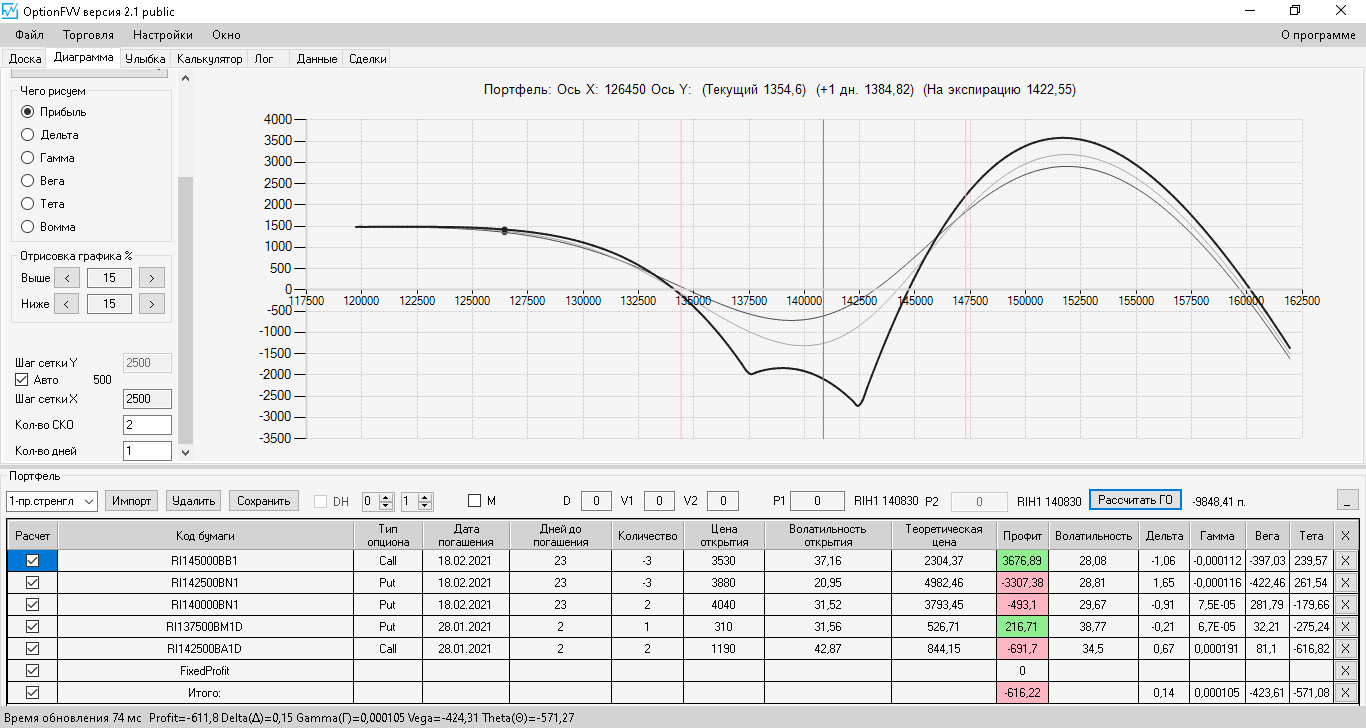Switch plot to Вега
This screenshot has height=728, width=1366.
pos(28,181)
